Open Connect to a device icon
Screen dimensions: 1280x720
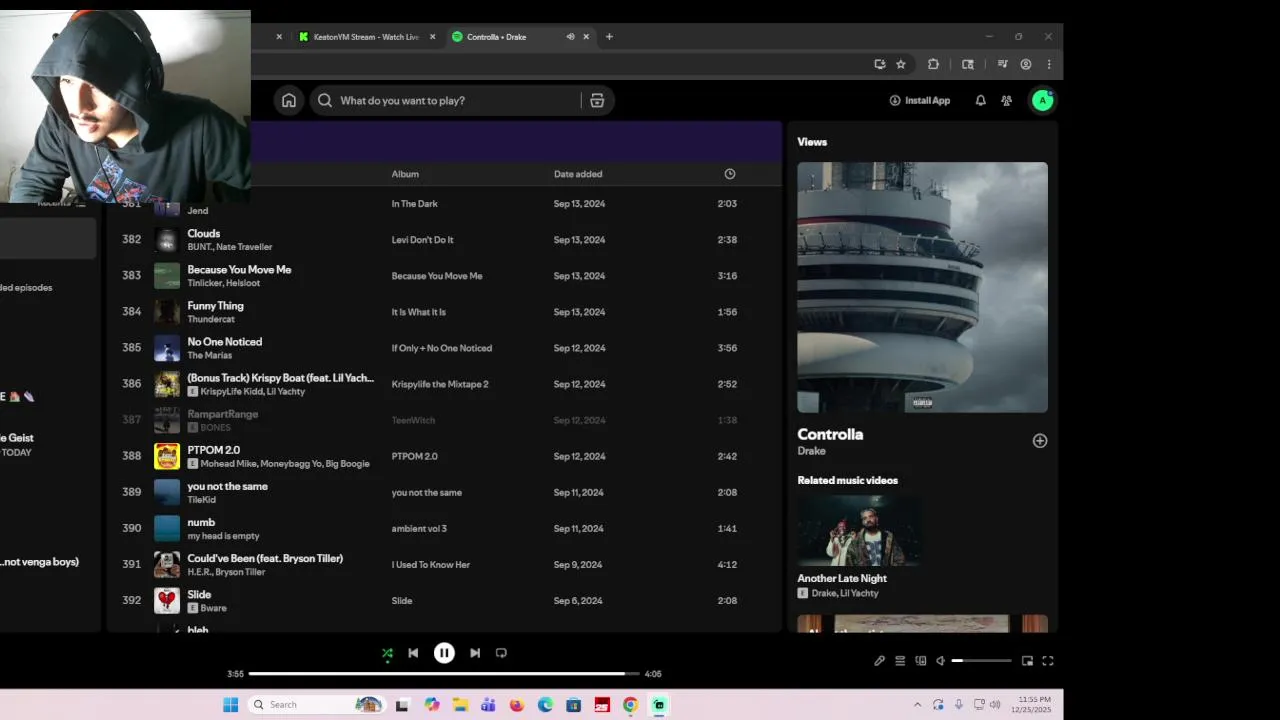(921, 661)
